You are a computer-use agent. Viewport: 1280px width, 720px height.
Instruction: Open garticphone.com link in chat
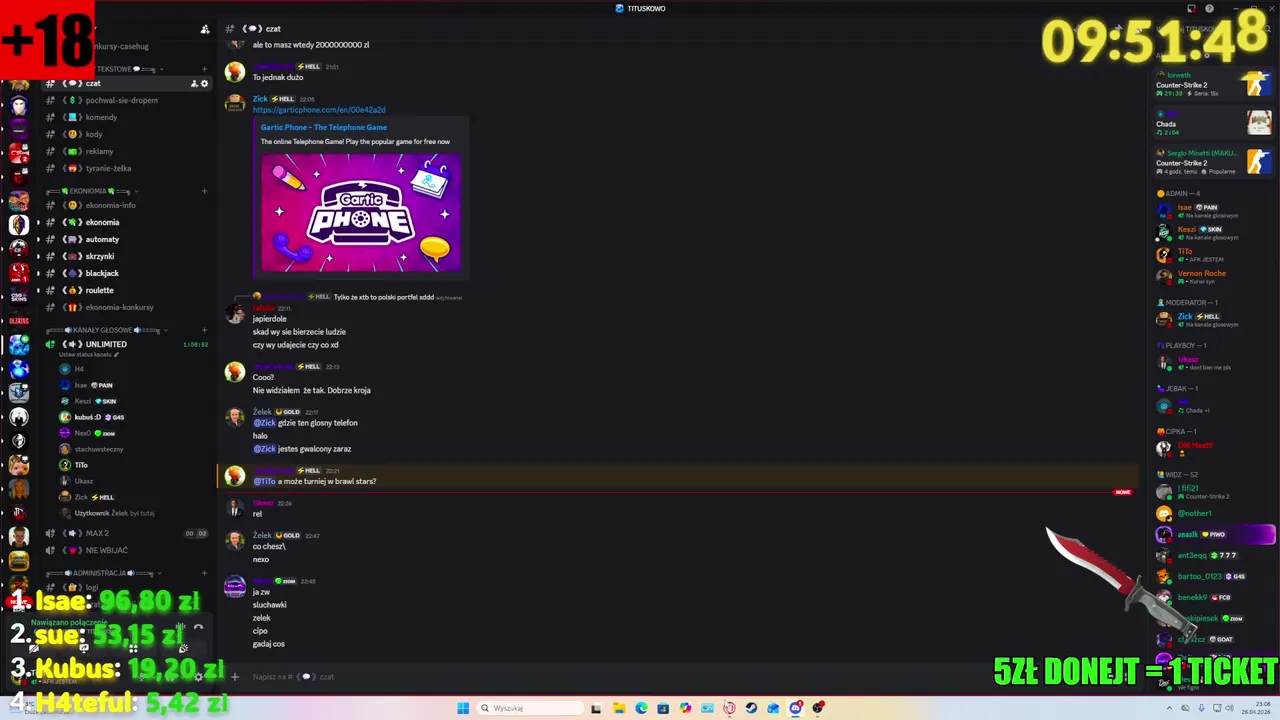pos(319,110)
